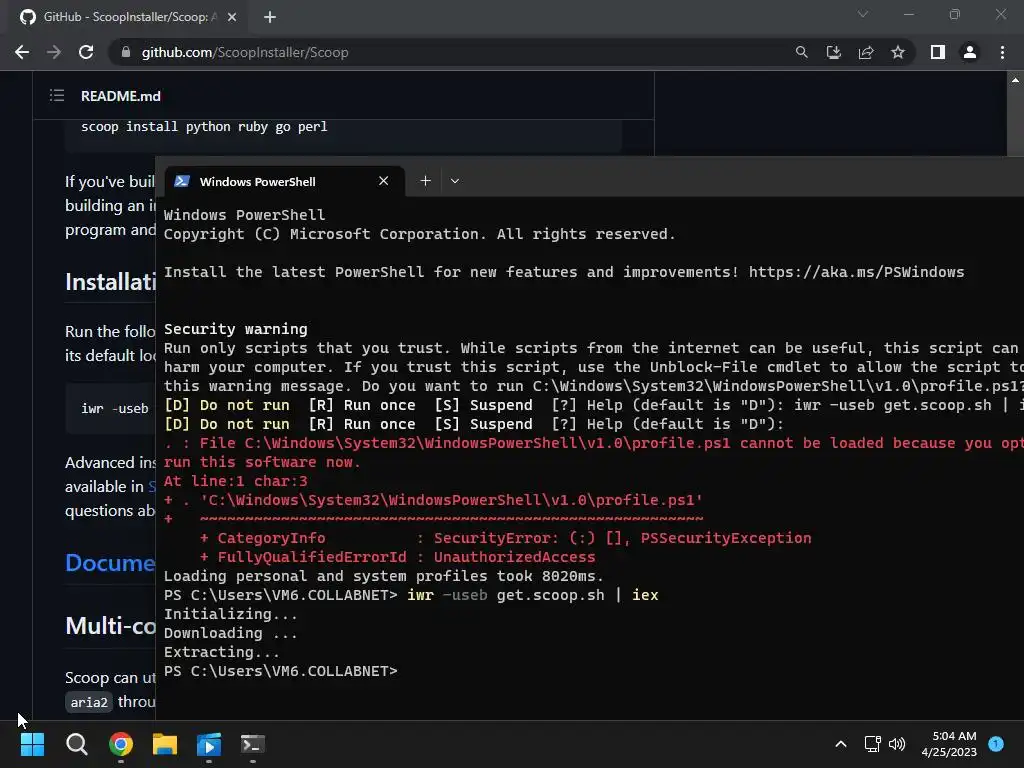Open Chrome profile avatar
This screenshot has width=1024, height=768.
coord(970,52)
